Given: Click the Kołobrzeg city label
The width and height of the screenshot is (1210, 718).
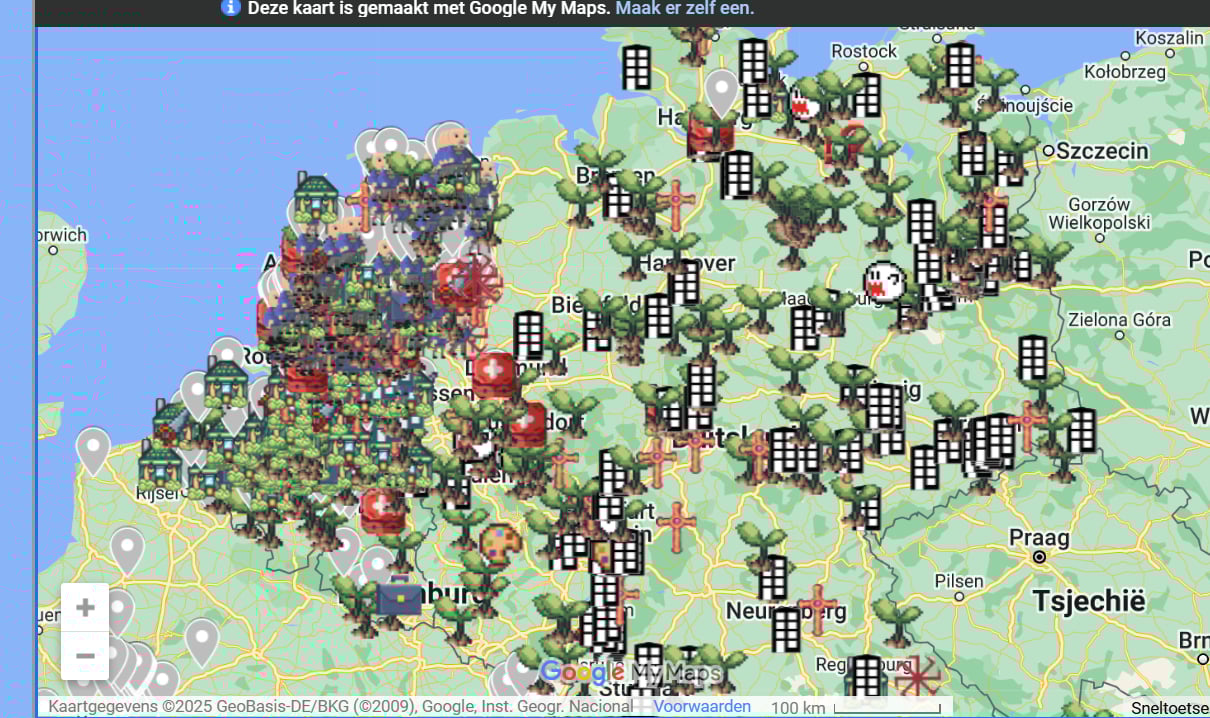Looking at the screenshot, I should [x=1125, y=72].
